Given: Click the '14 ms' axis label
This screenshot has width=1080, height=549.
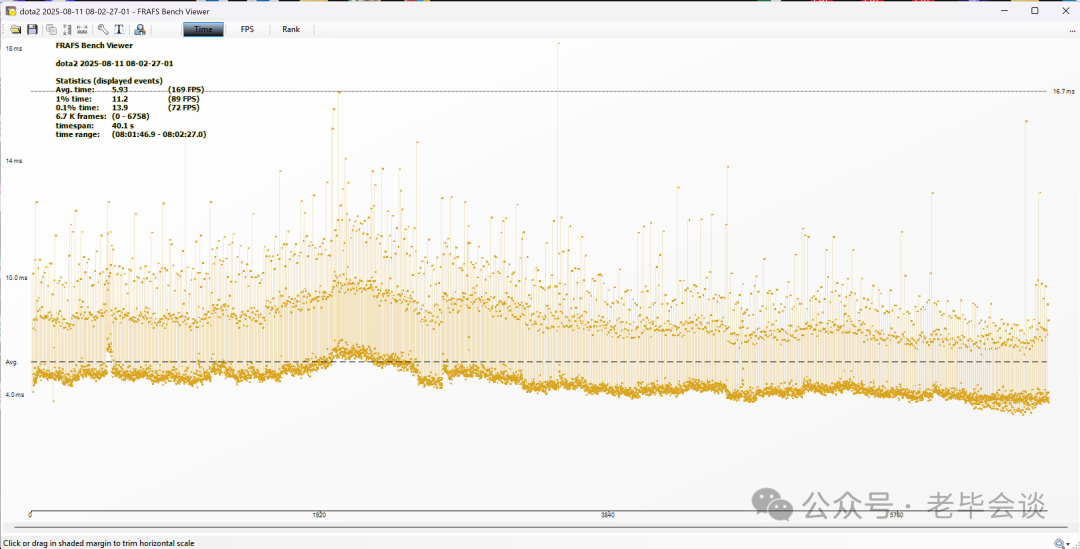Looking at the screenshot, I should click(14, 160).
